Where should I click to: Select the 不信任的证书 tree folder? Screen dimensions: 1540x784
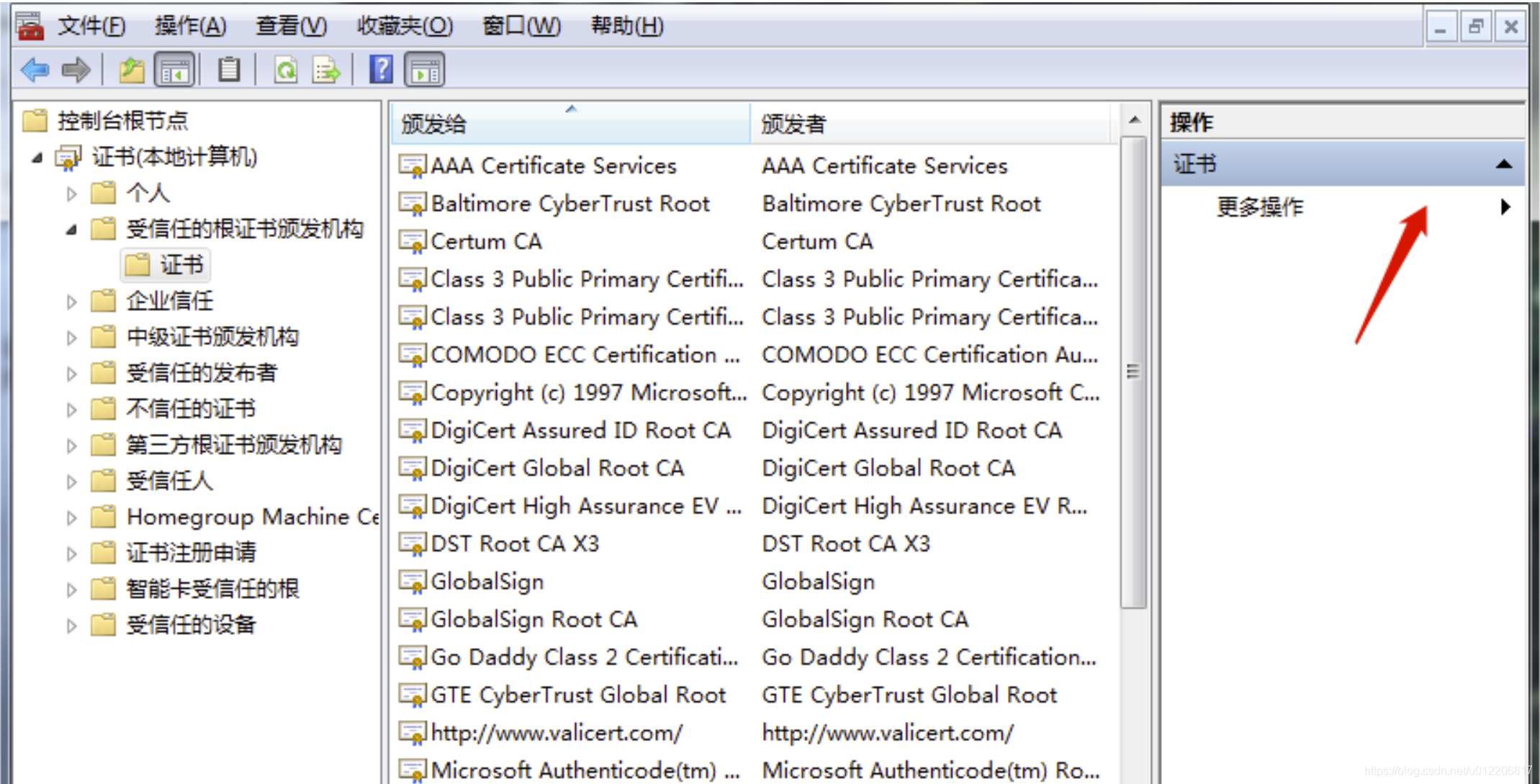pos(191,409)
